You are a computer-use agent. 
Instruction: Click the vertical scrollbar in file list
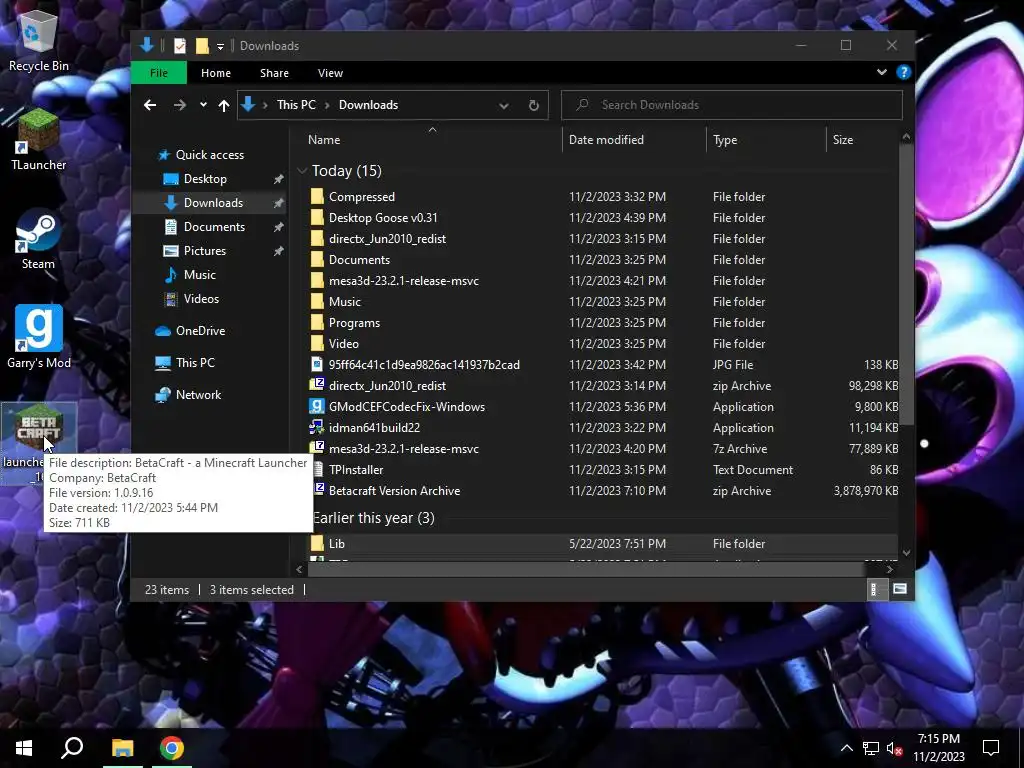pyautogui.click(x=906, y=284)
